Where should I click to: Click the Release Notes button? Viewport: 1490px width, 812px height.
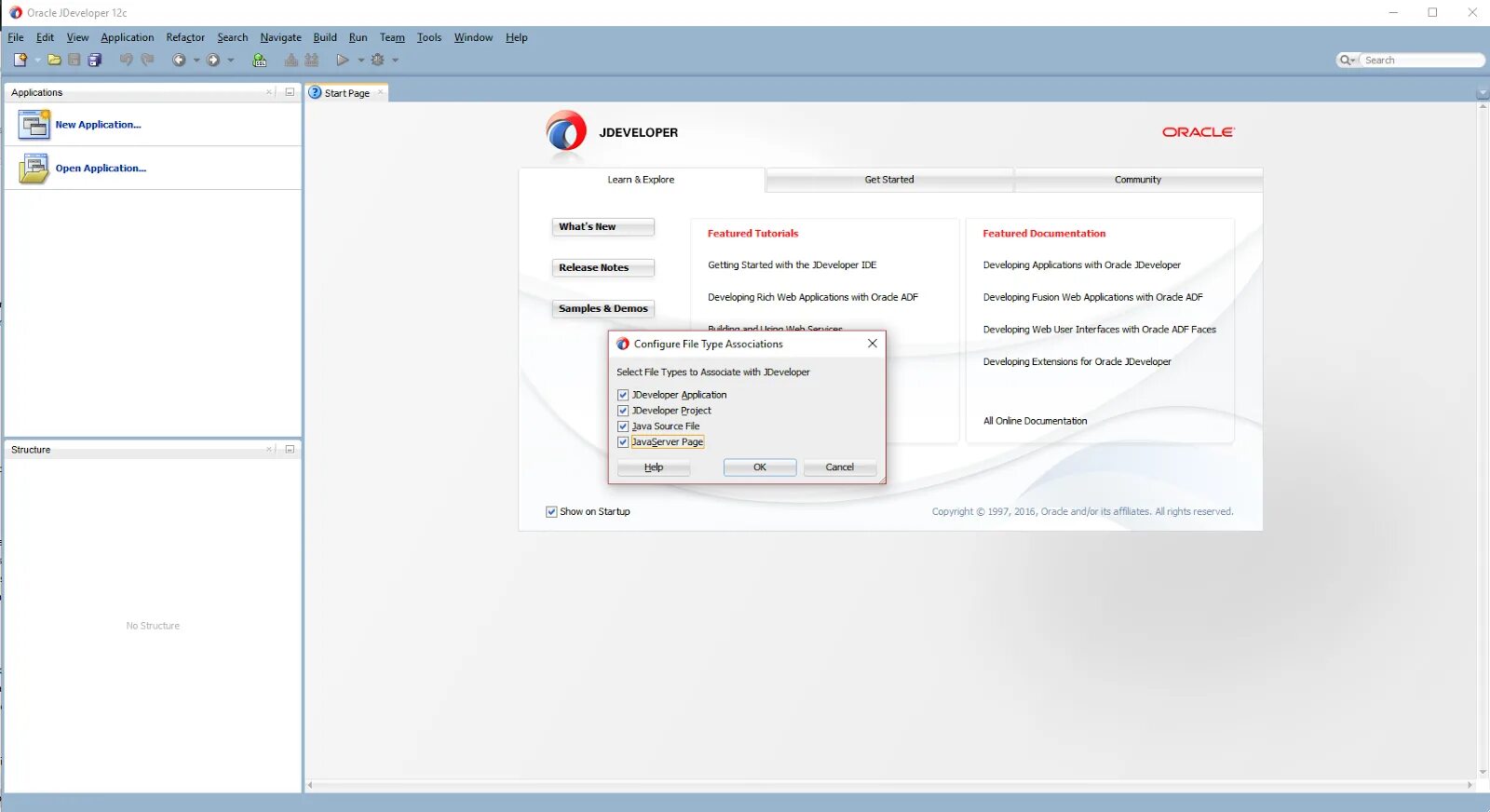603,268
